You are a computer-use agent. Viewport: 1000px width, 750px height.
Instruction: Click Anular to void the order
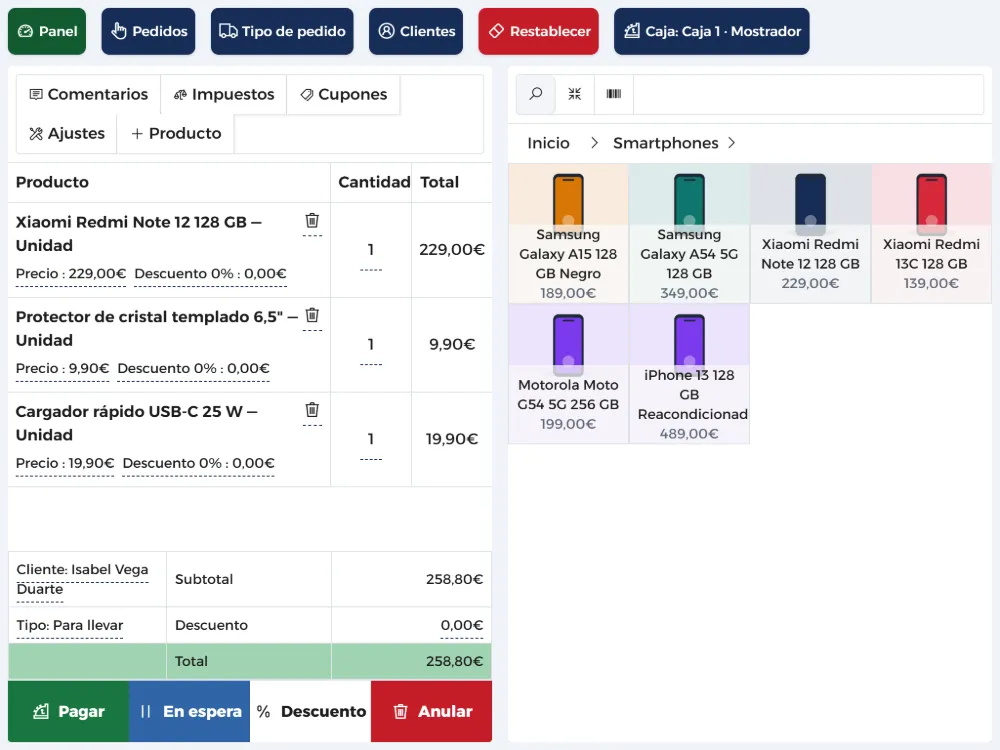click(x=432, y=711)
